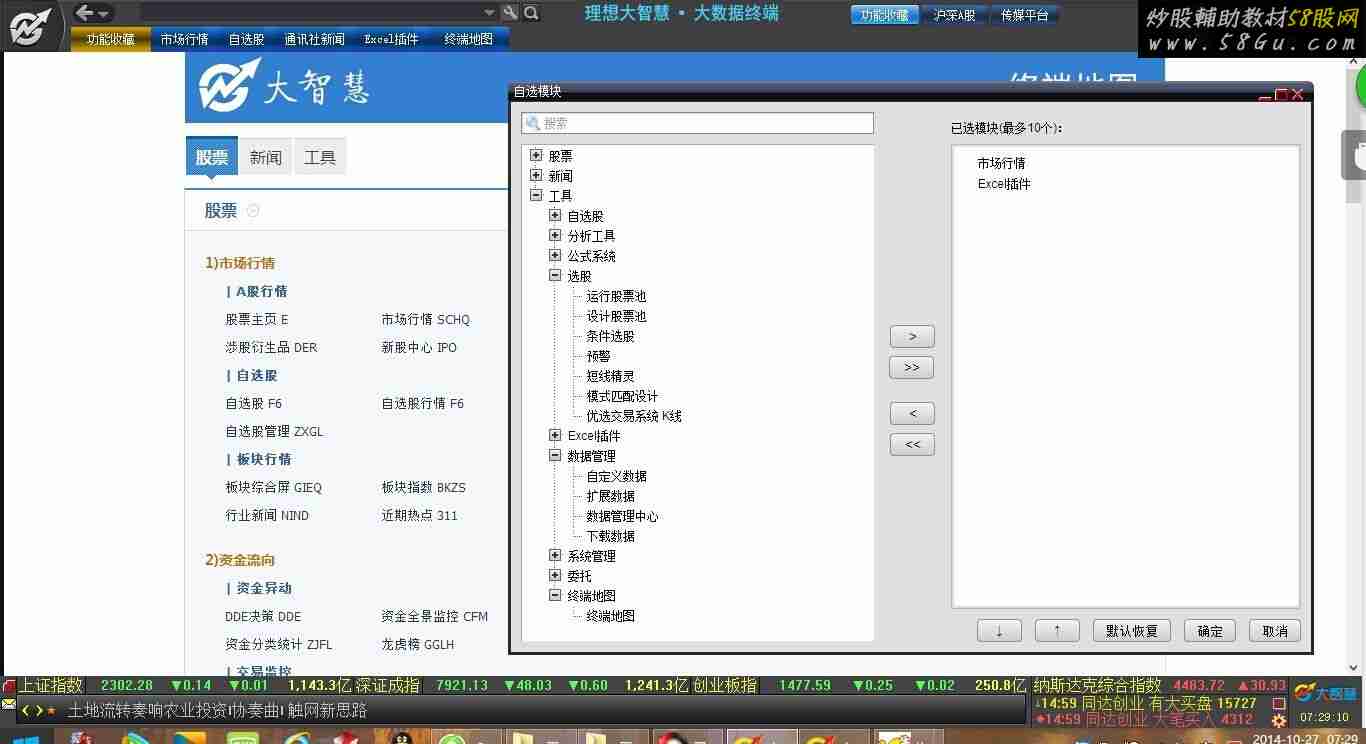Click the refresh circle icon next to 股票 heading

pyautogui.click(x=253, y=210)
